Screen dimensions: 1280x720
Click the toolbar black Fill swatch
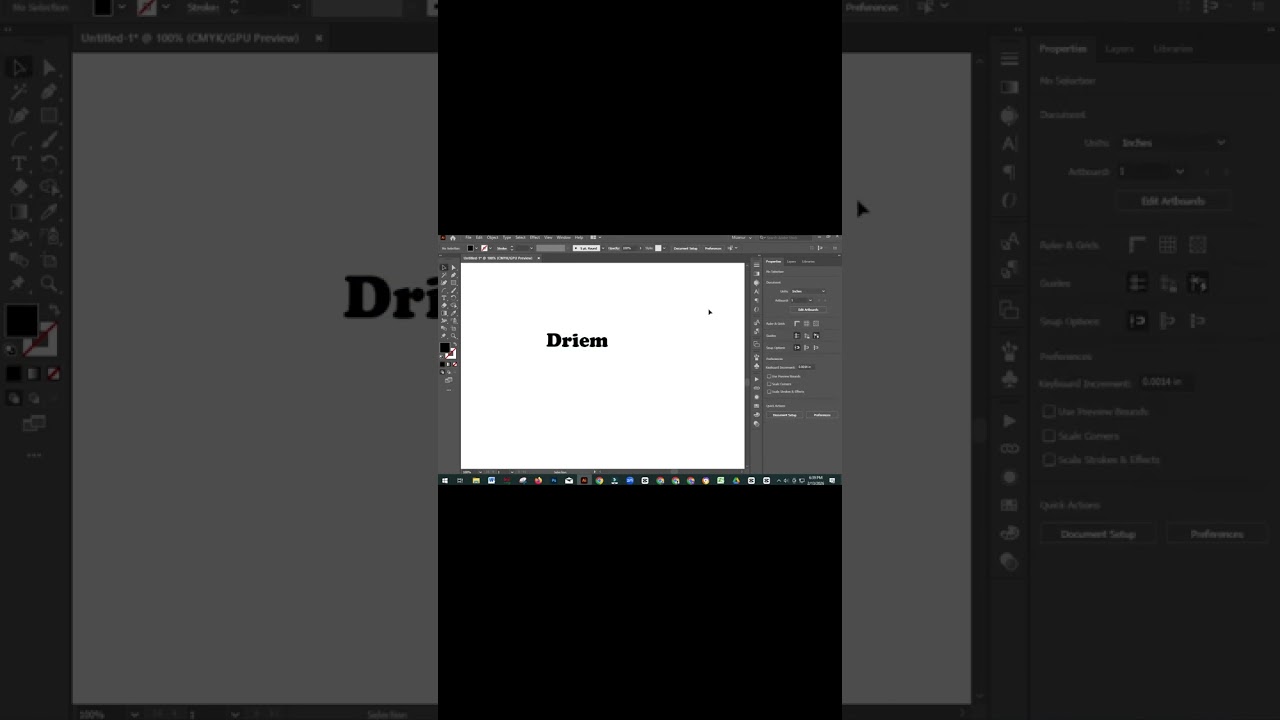click(x=445, y=347)
